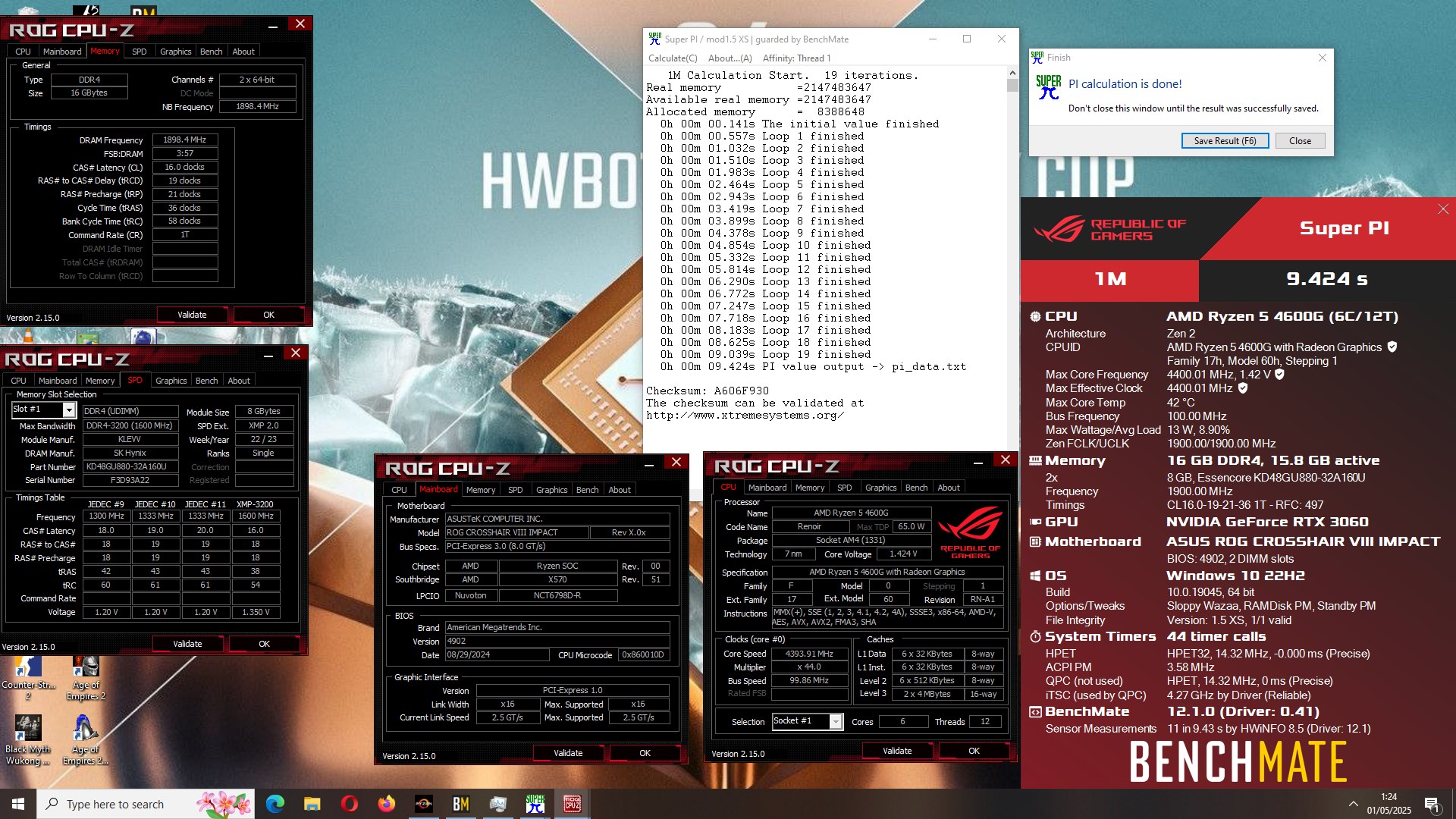Viewport: 1456px width, 819px height.
Task: Maximize the Super PI window
Action: click(x=967, y=39)
